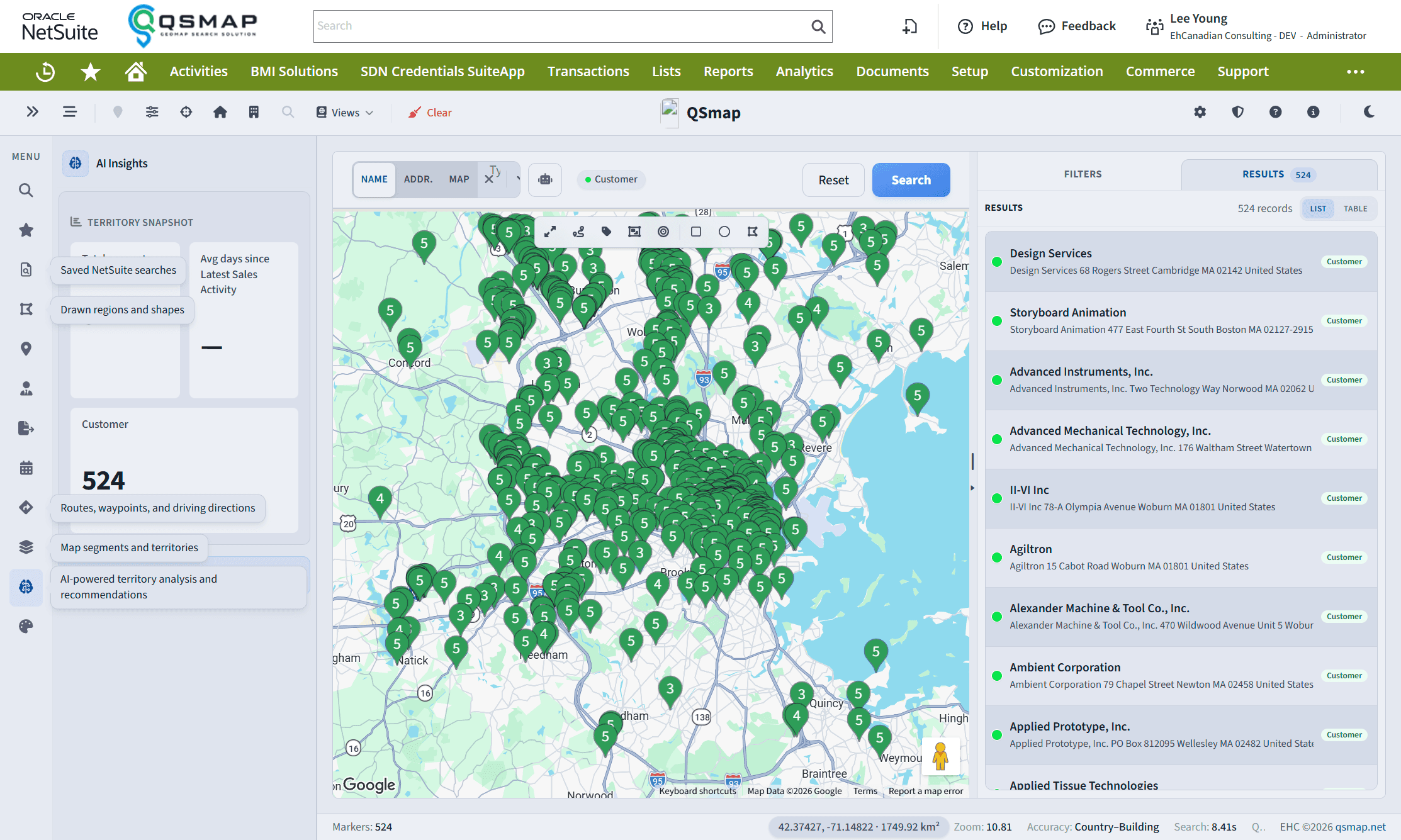Switch to the FILTERS tab
Image resolution: width=1401 pixels, height=840 pixels.
click(x=1083, y=174)
